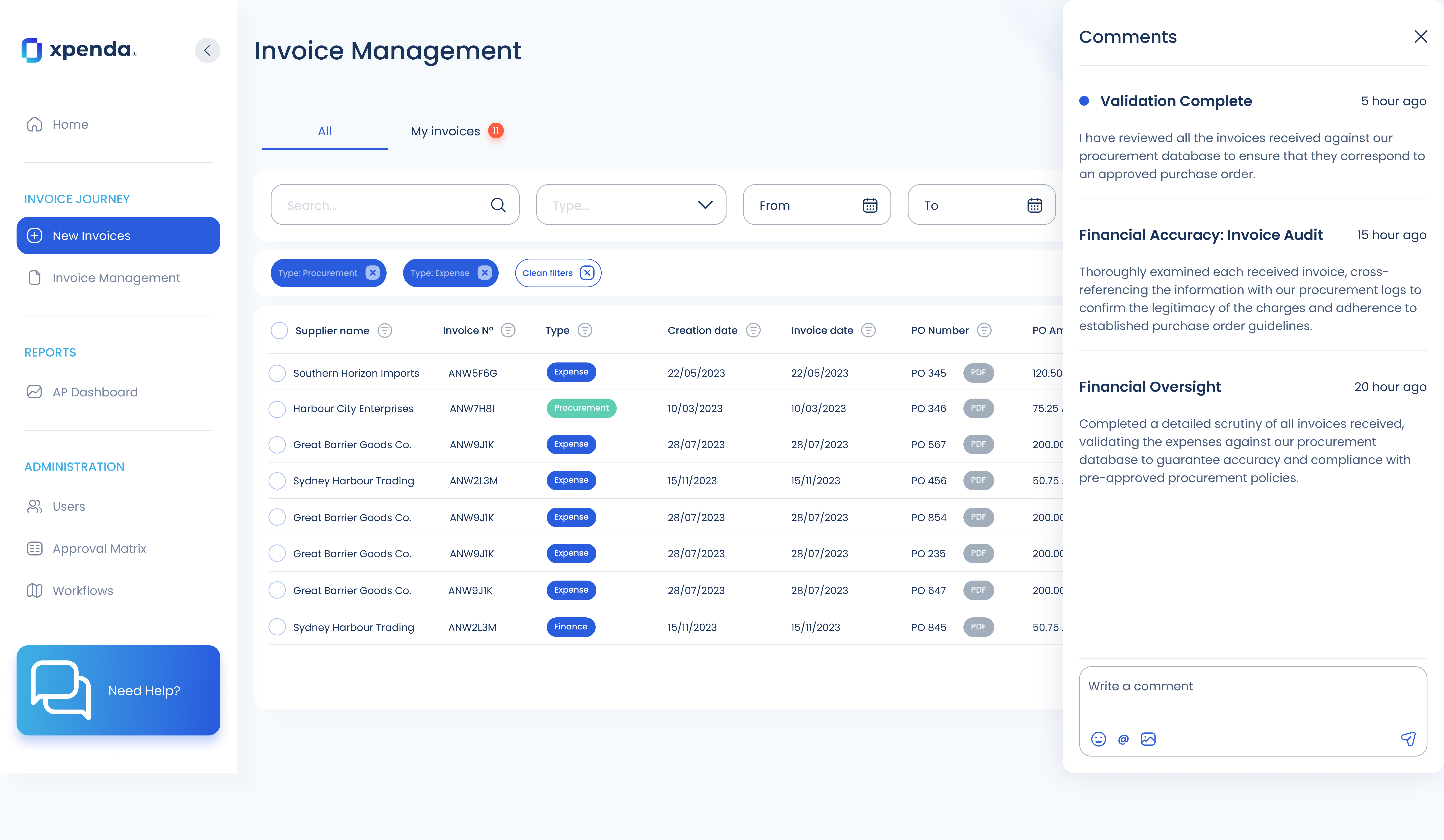Click the Need Help? button
This screenshot has width=1444, height=840.
[x=118, y=691]
